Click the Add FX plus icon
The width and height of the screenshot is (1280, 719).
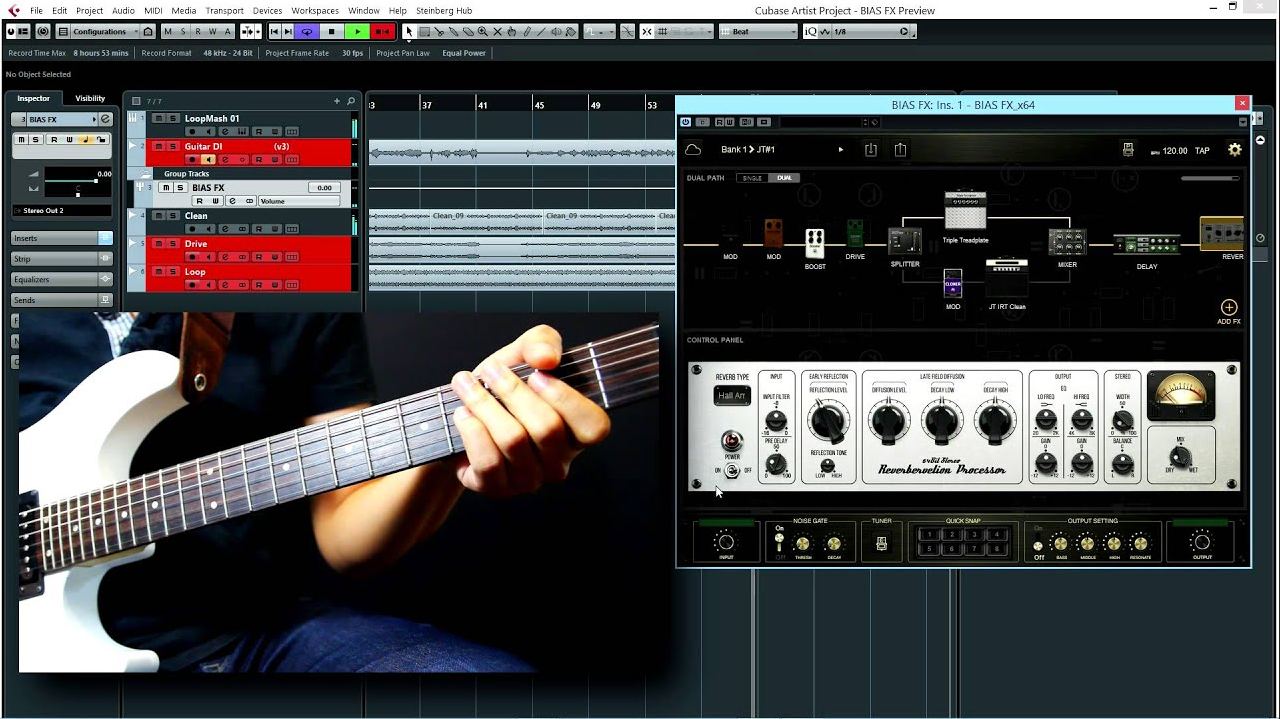click(1229, 308)
